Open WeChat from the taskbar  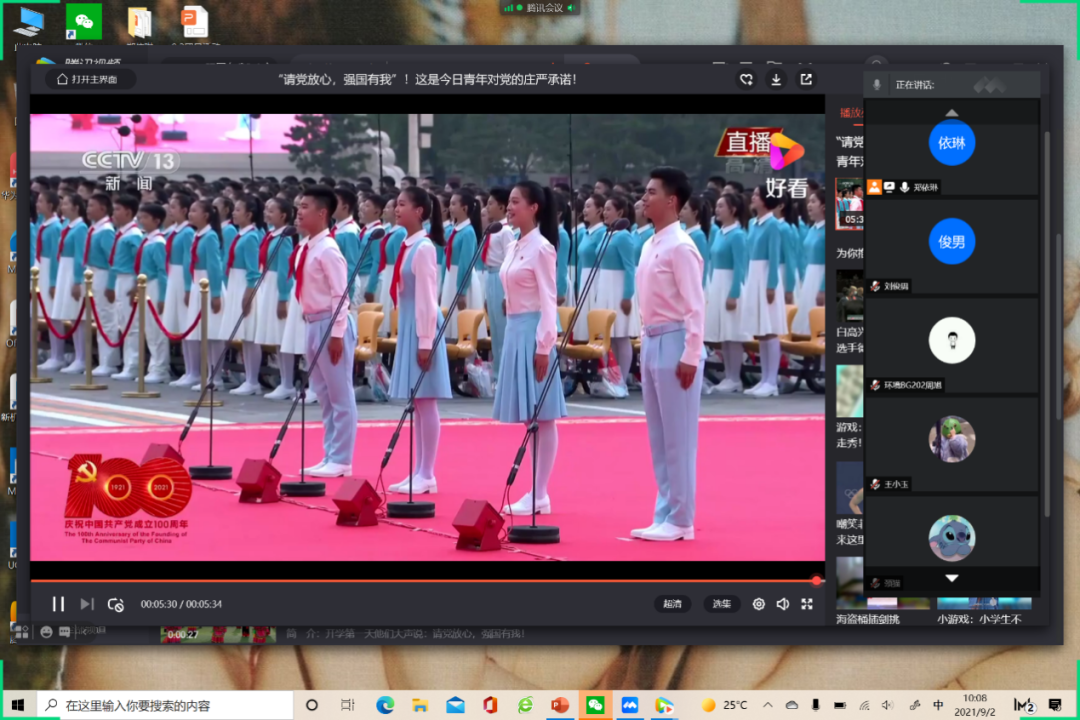coord(595,705)
